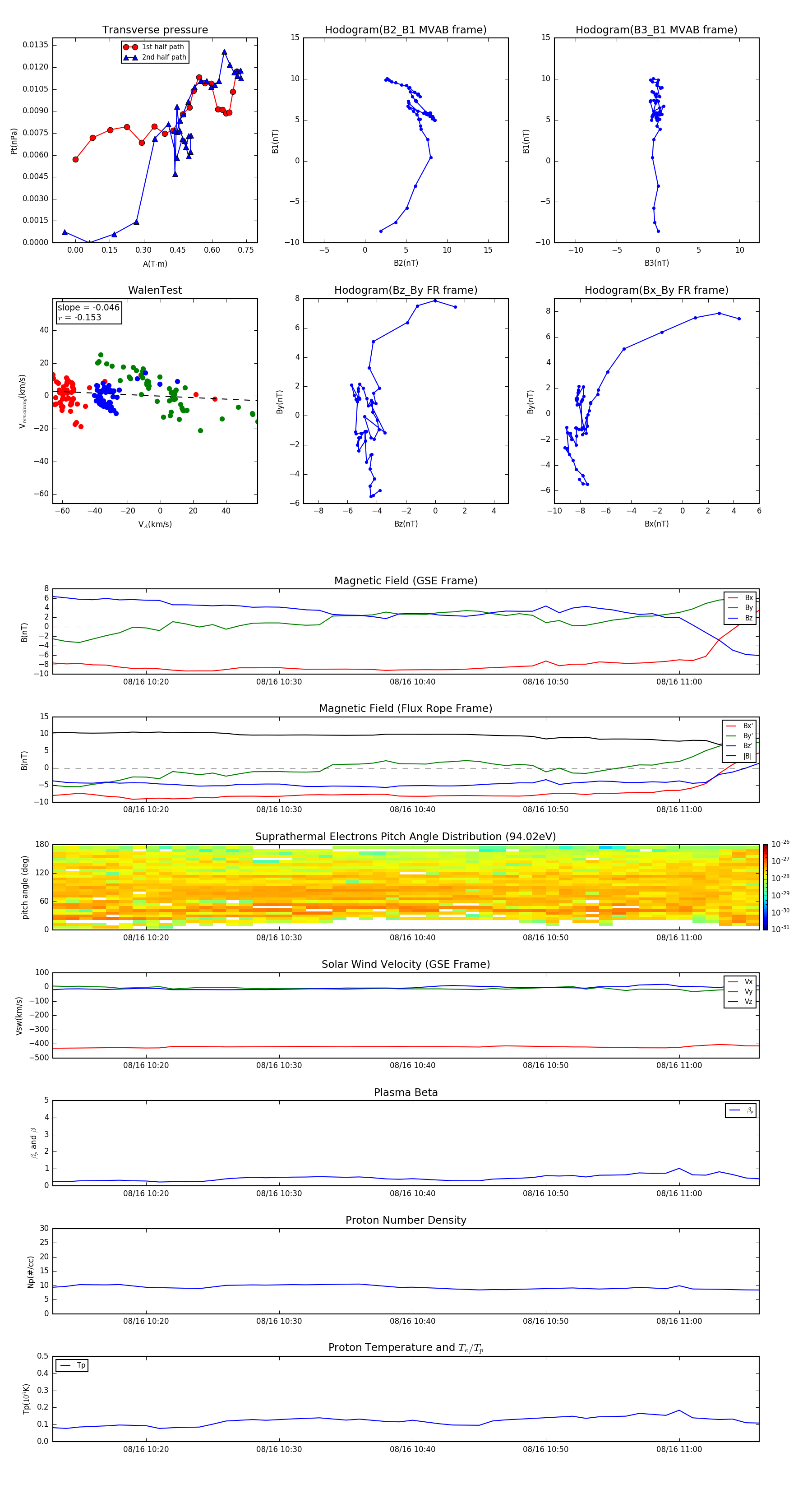The image size is (812, 1489).
Task: Select the 'r = -0.153' annotation
Action: (x=80, y=317)
